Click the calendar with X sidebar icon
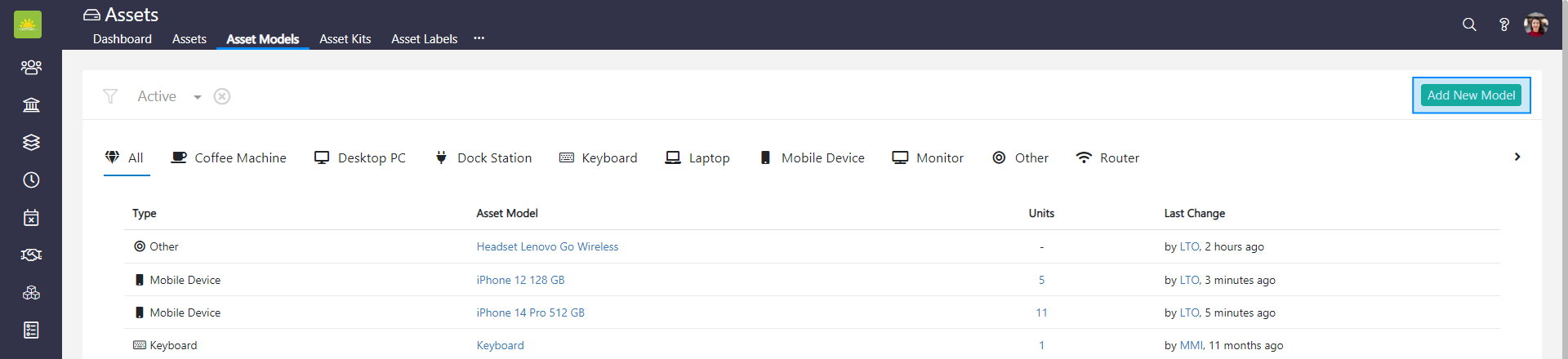The height and width of the screenshot is (359, 1568). (x=31, y=218)
